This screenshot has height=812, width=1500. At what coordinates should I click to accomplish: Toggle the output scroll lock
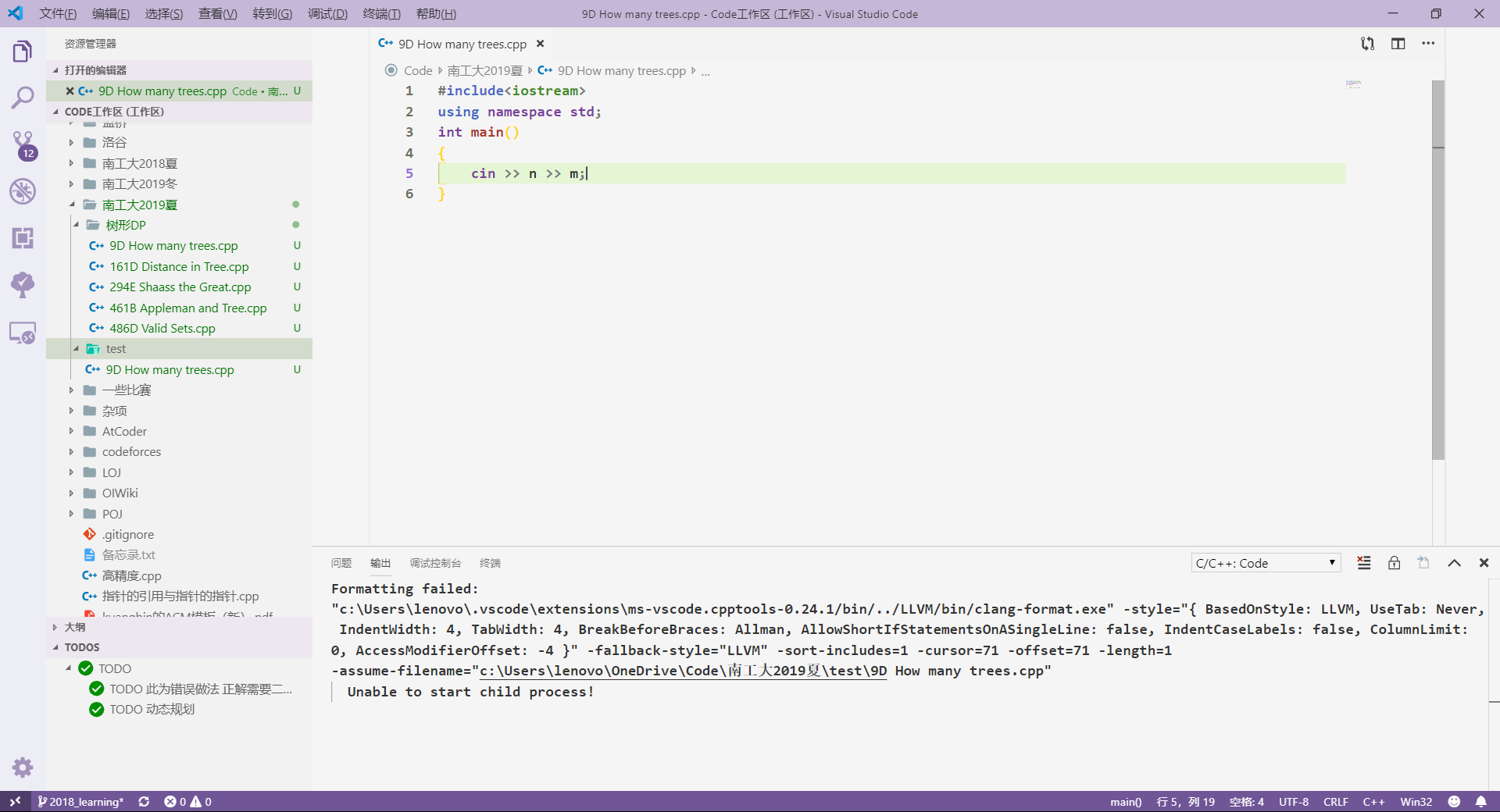tap(1394, 563)
